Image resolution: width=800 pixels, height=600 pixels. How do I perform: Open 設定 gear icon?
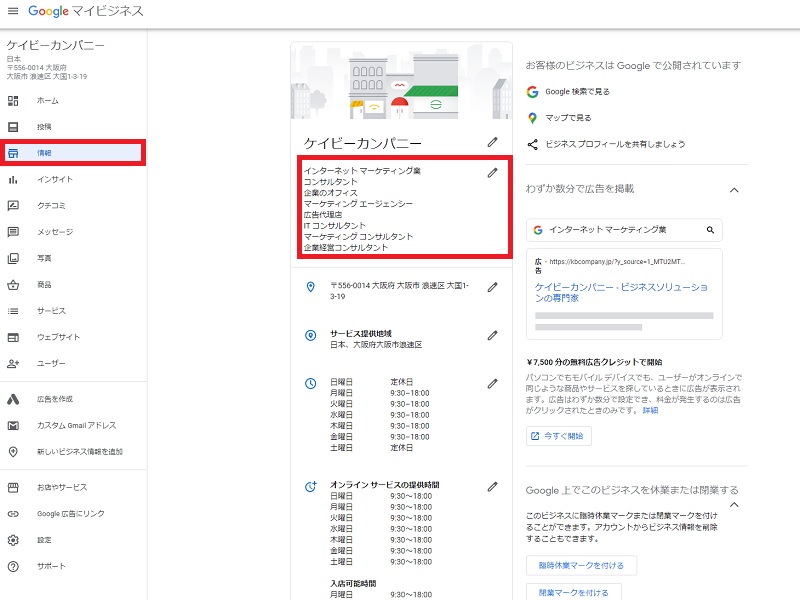click(13, 540)
